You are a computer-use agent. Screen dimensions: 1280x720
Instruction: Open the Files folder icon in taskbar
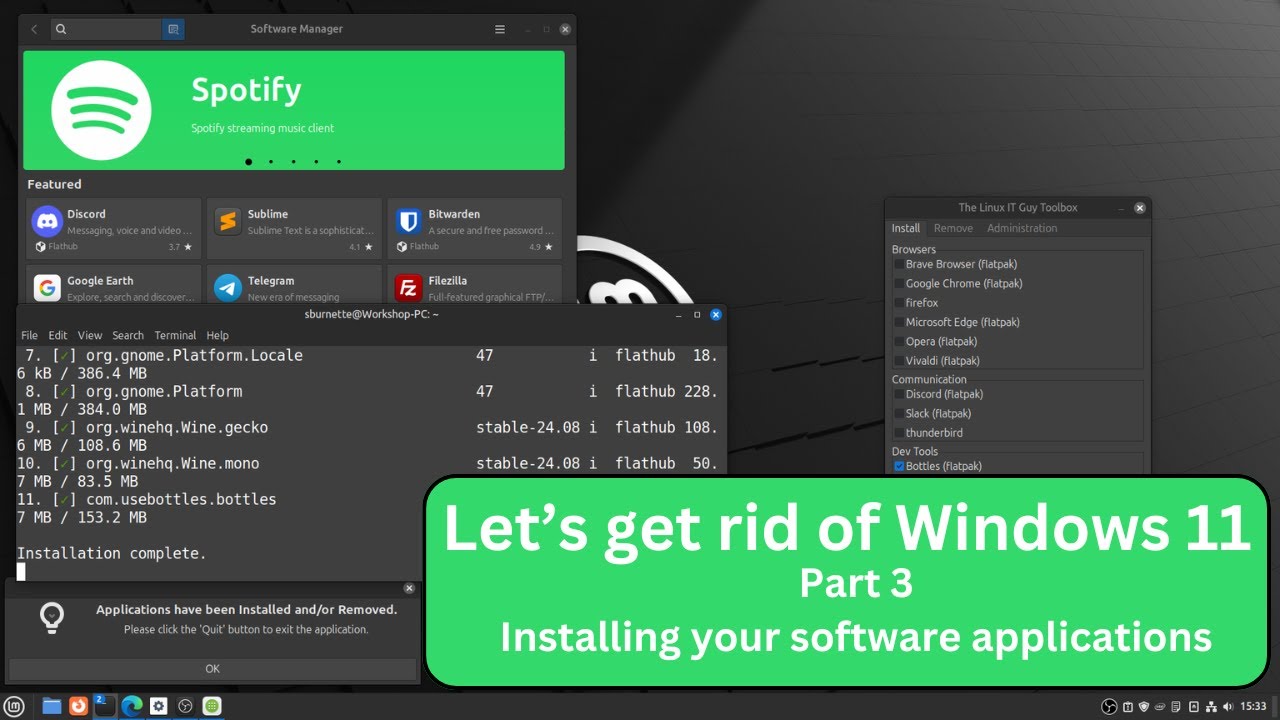(52, 706)
